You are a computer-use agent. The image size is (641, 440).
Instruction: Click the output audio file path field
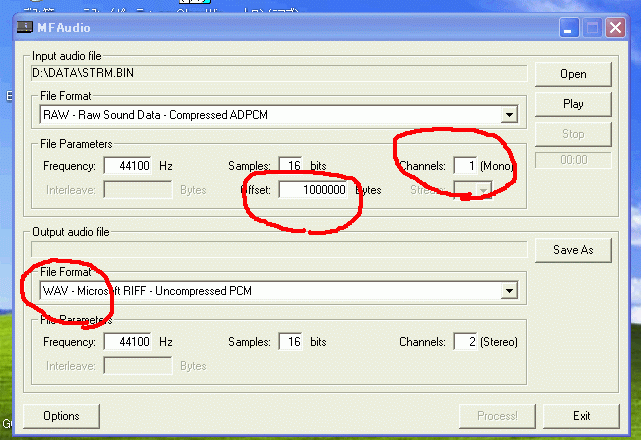click(x=275, y=249)
